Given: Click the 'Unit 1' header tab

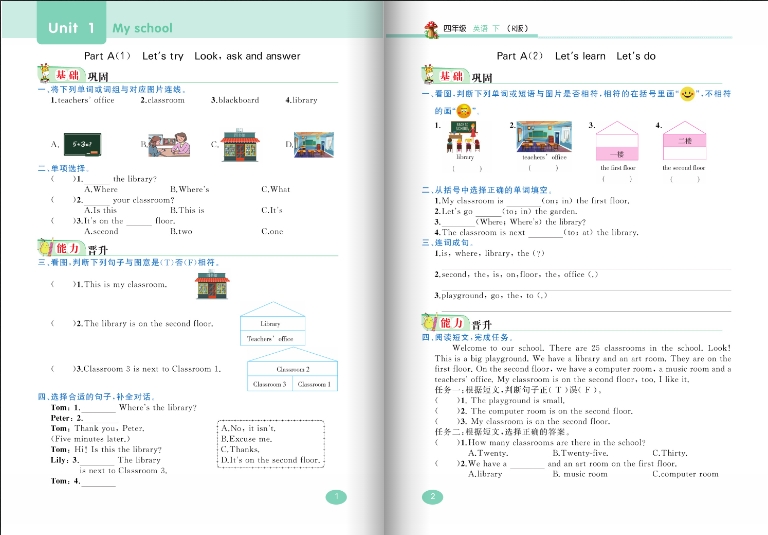Looking at the screenshot, I should tap(72, 28).
